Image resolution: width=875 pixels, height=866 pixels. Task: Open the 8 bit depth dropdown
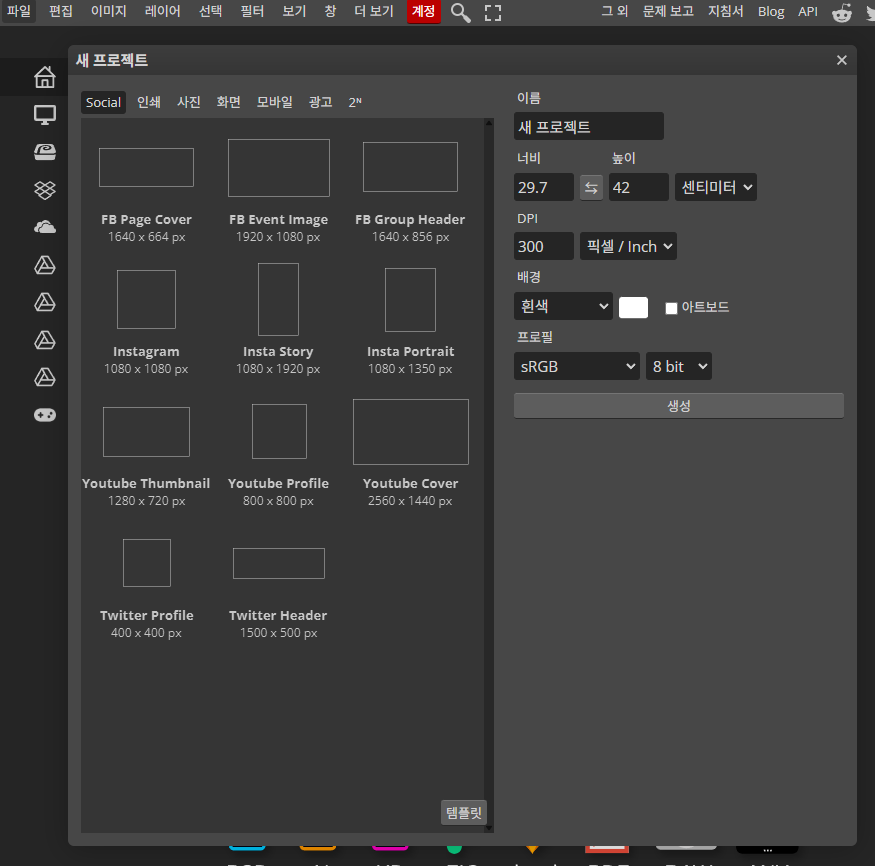[x=679, y=366]
